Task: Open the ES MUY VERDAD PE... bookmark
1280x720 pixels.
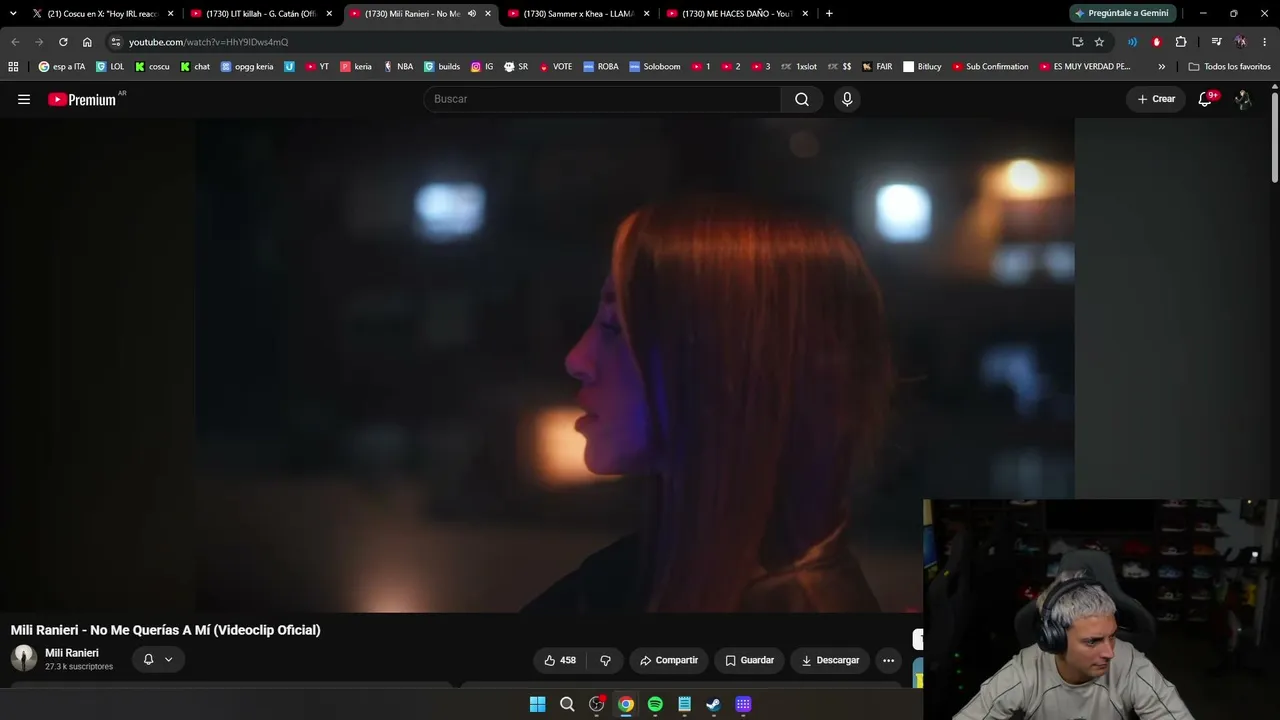Action: pyautogui.click(x=1085, y=67)
